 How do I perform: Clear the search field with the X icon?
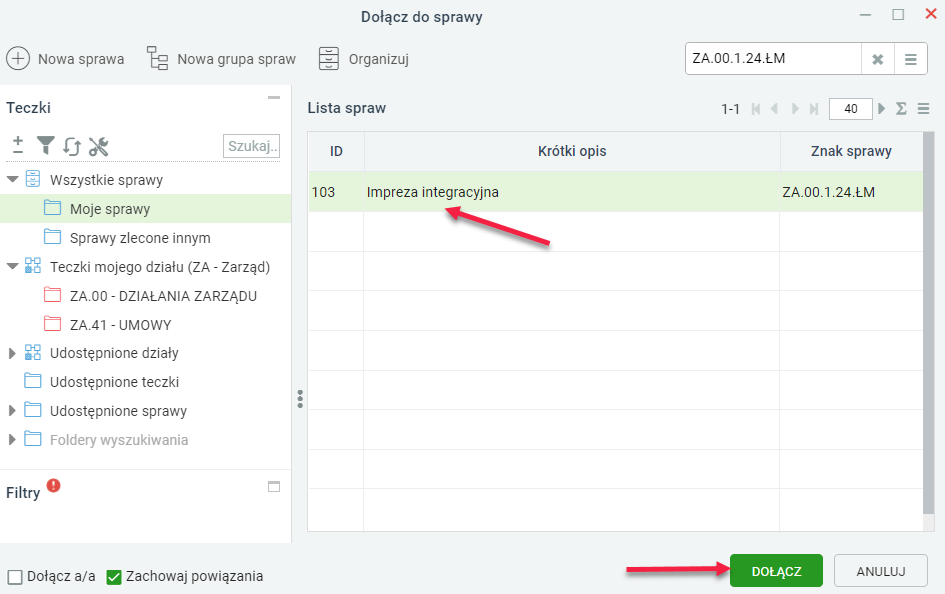point(878,59)
